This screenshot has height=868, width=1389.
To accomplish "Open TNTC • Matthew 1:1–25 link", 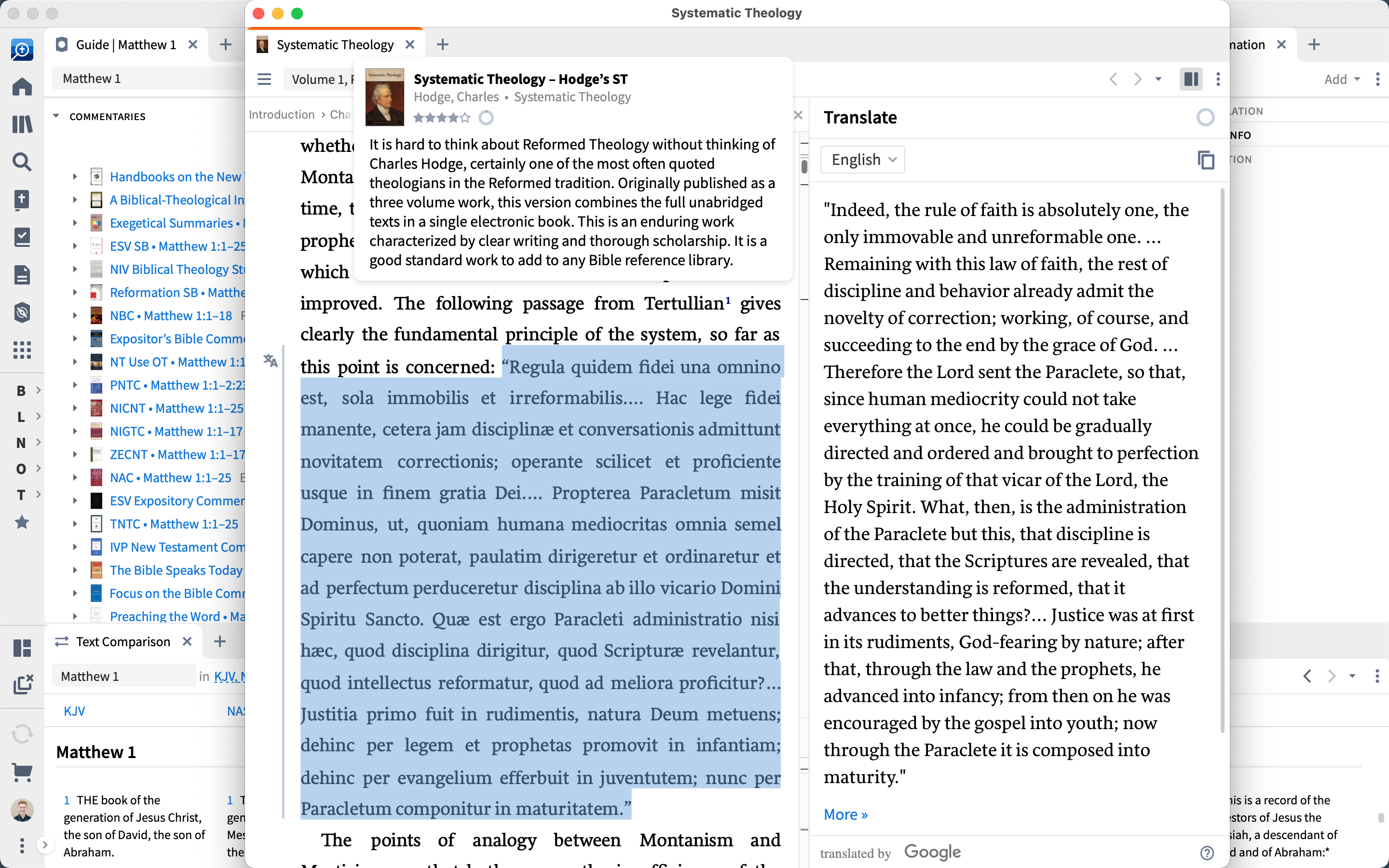I will click(x=174, y=524).
